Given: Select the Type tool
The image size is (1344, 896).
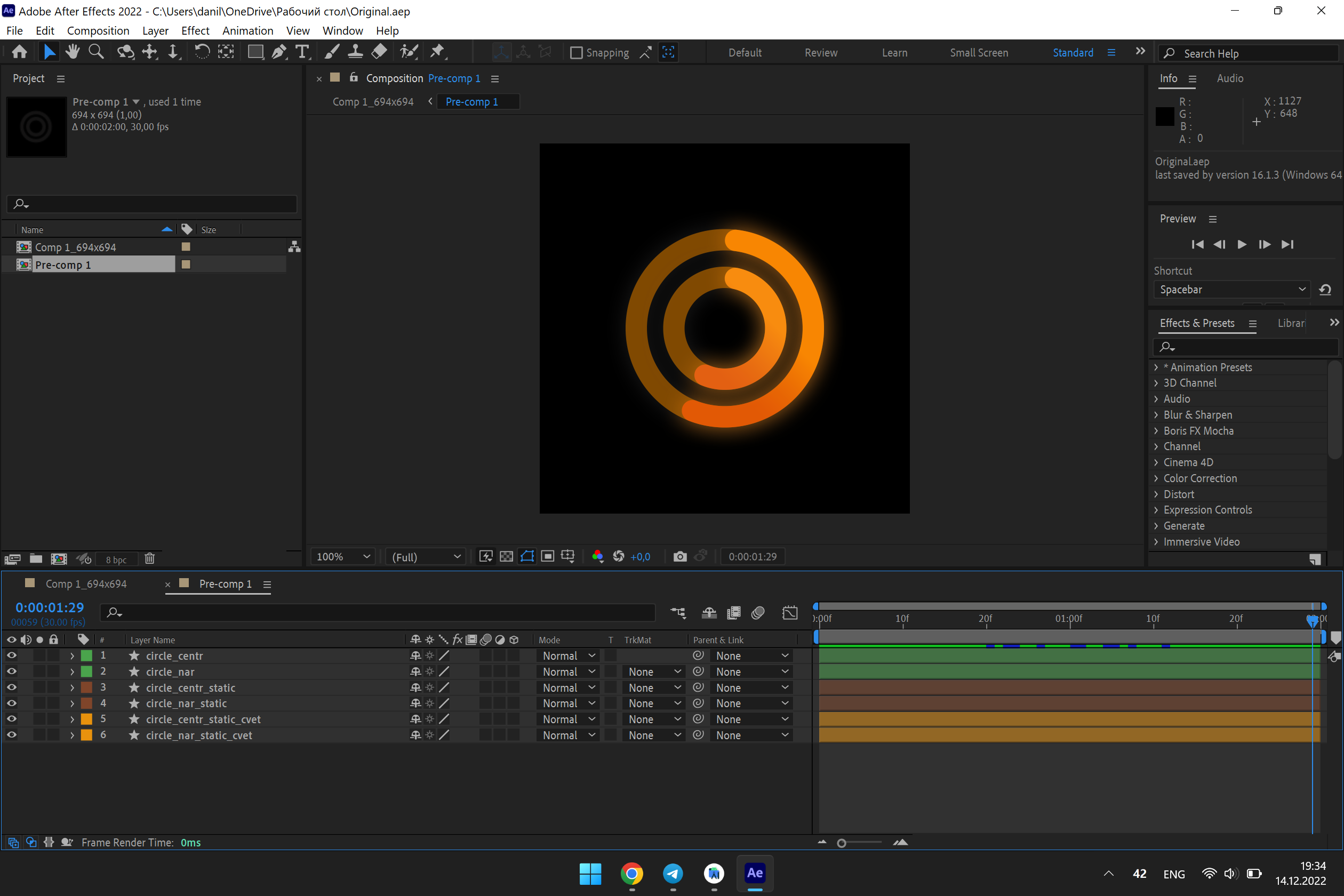Looking at the screenshot, I should pyautogui.click(x=303, y=51).
